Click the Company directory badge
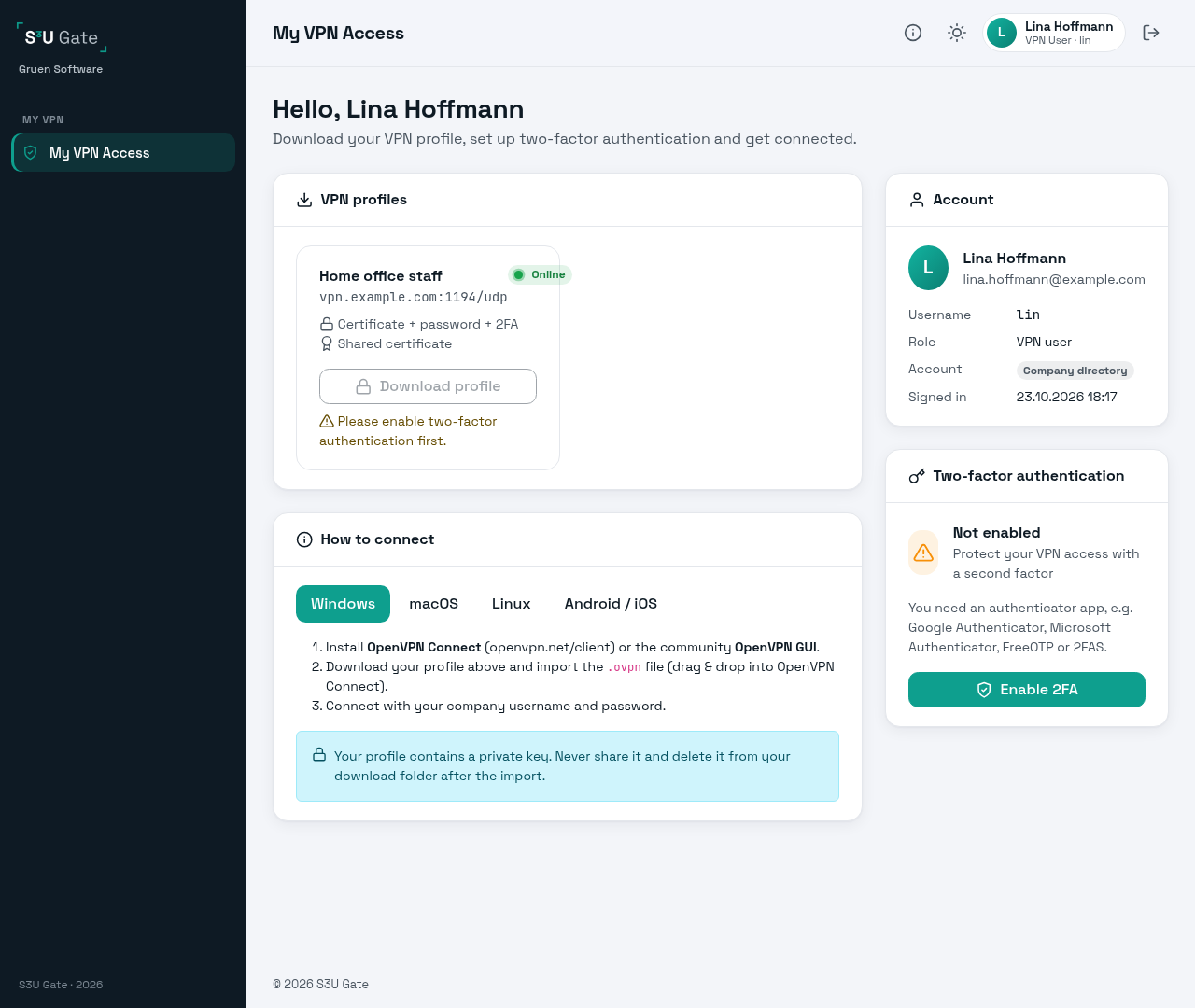This screenshot has height=1008, width=1195. [x=1075, y=371]
